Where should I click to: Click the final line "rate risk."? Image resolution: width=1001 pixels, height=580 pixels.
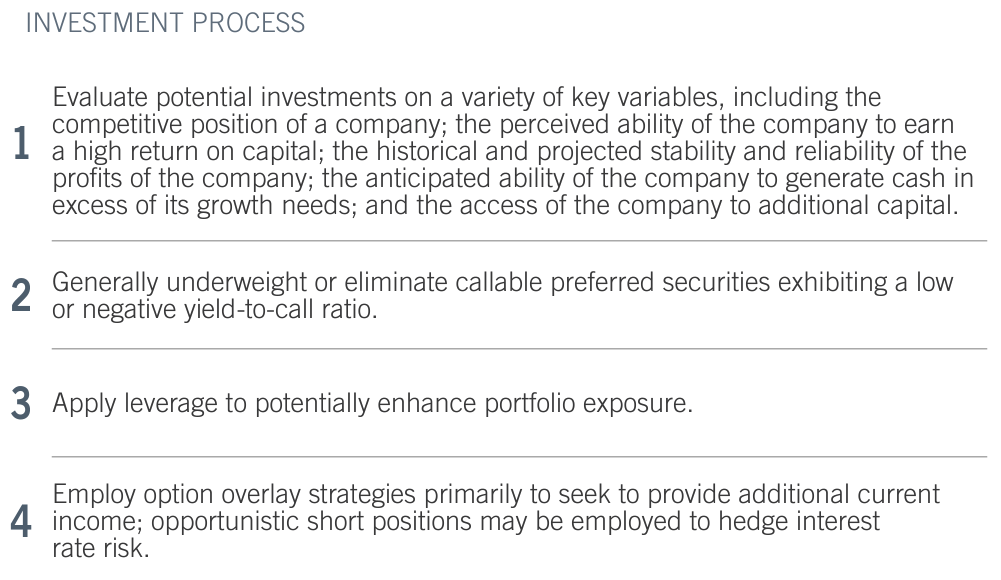point(100,548)
